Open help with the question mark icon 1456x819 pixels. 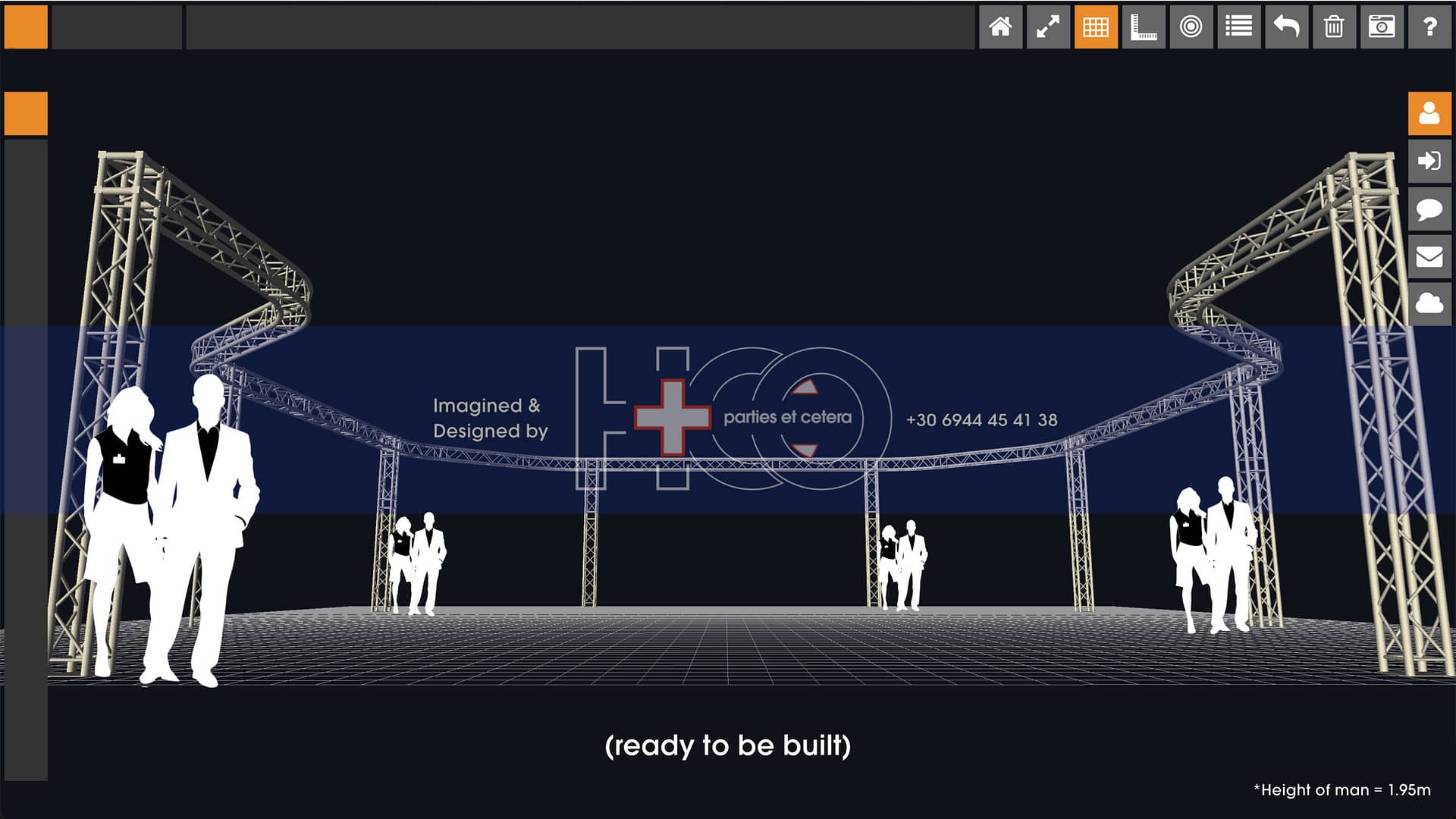click(x=1429, y=27)
